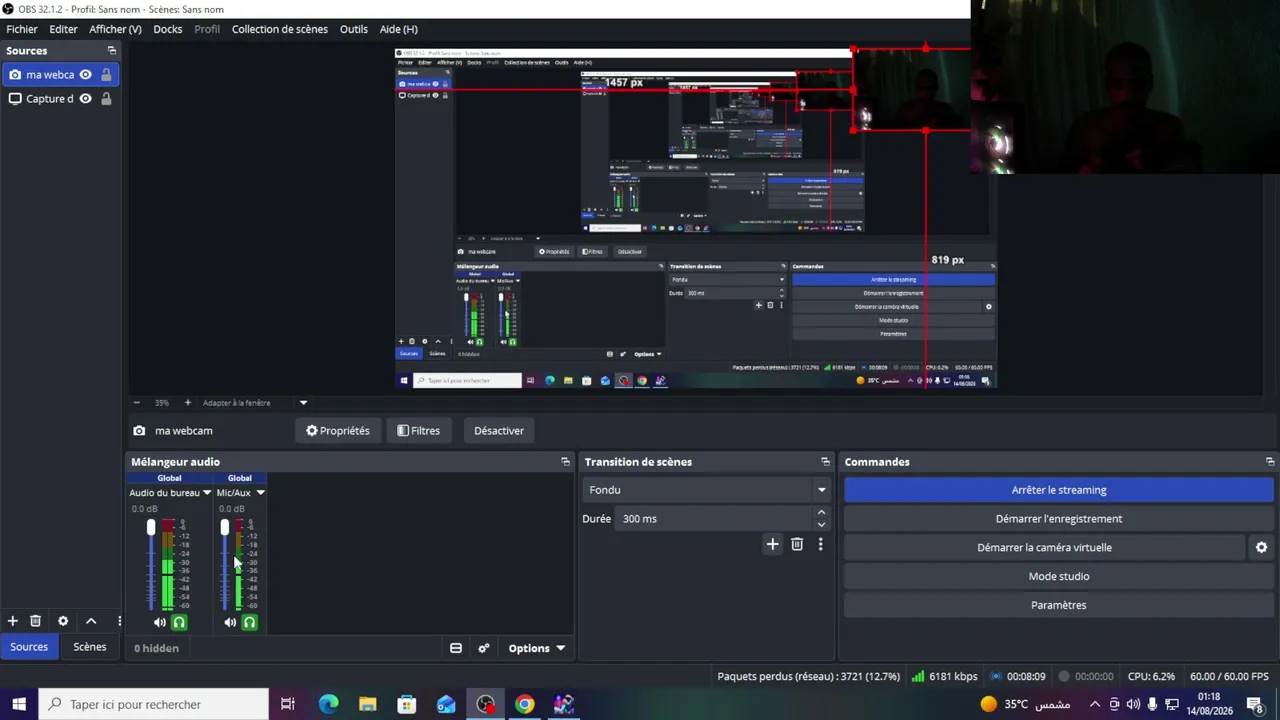The image size is (1280, 720).
Task: Delete the selected source with trash icon
Action: click(35, 621)
